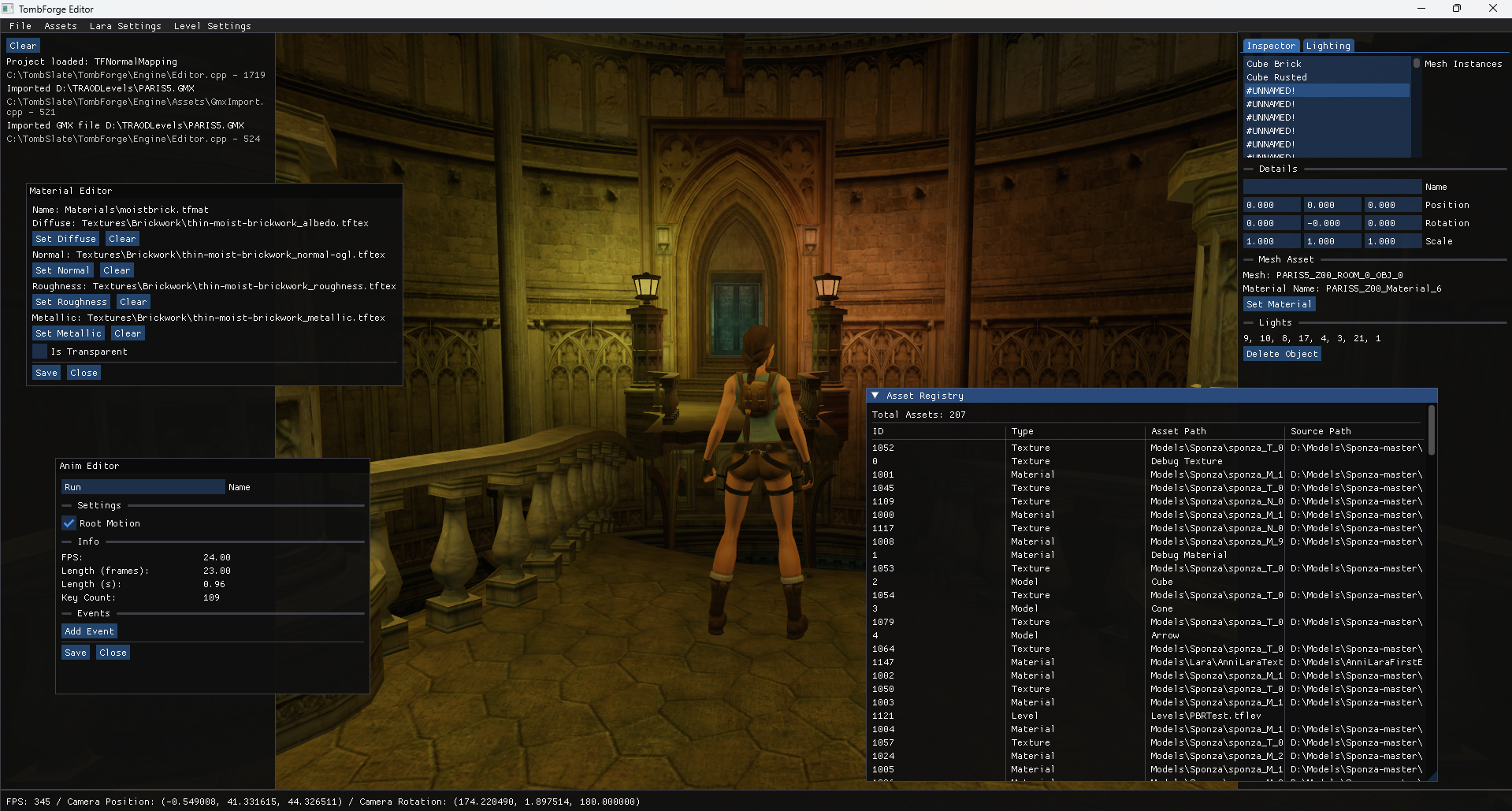Toggle the Root Motion checkbox
This screenshot has width=1512, height=811.
click(x=69, y=523)
